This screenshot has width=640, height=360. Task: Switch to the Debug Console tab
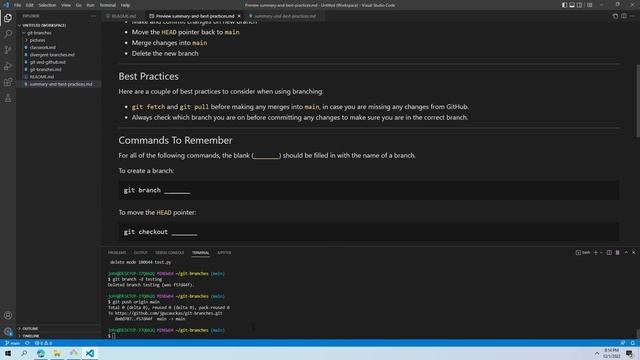point(169,253)
